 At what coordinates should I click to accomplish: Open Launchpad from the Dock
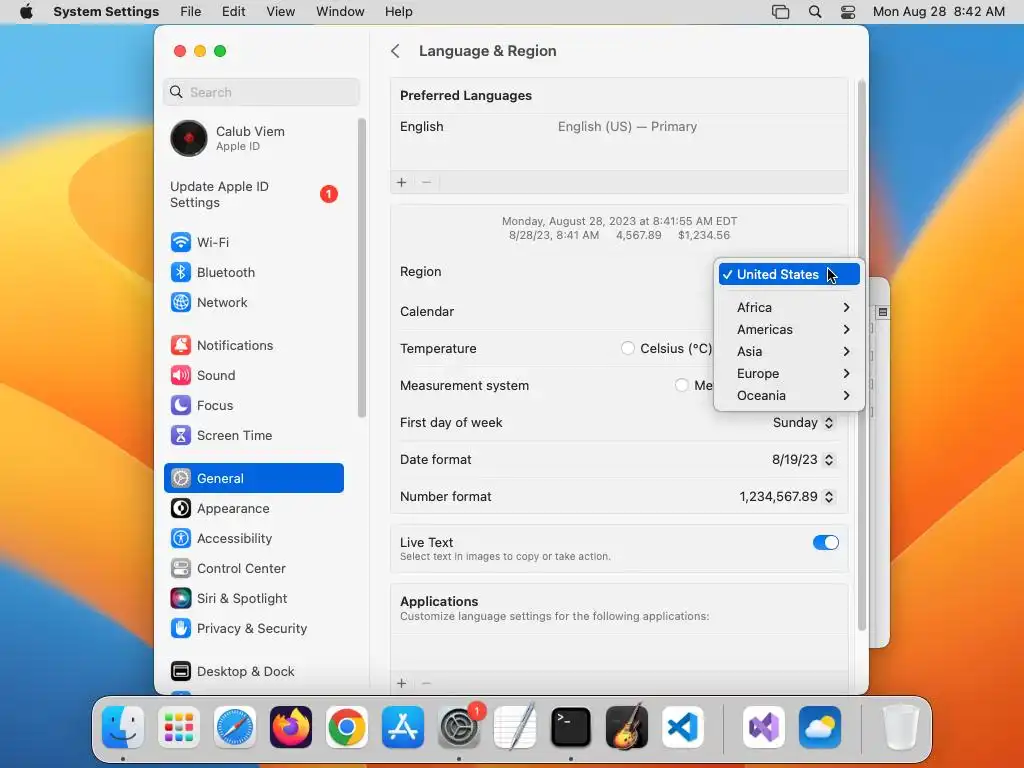[x=179, y=727]
